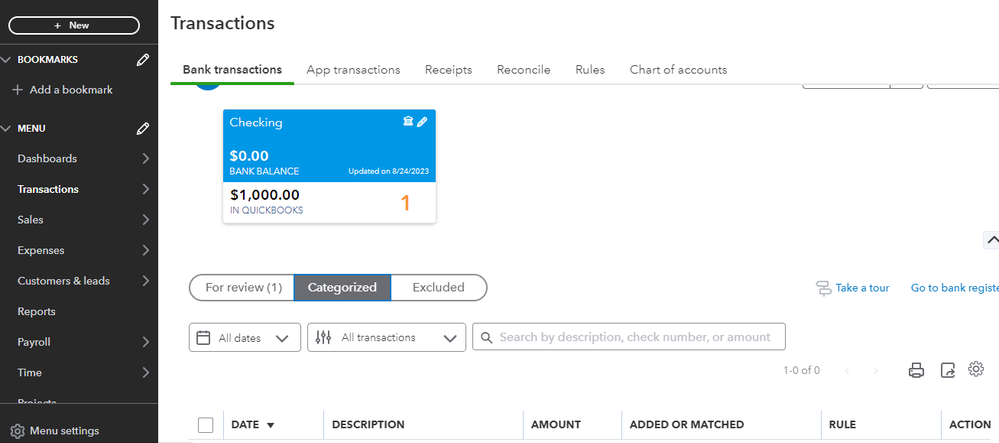Screen dimensions: 999x443
Task: Click the bank icon on Checking card
Action: [408, 122]
